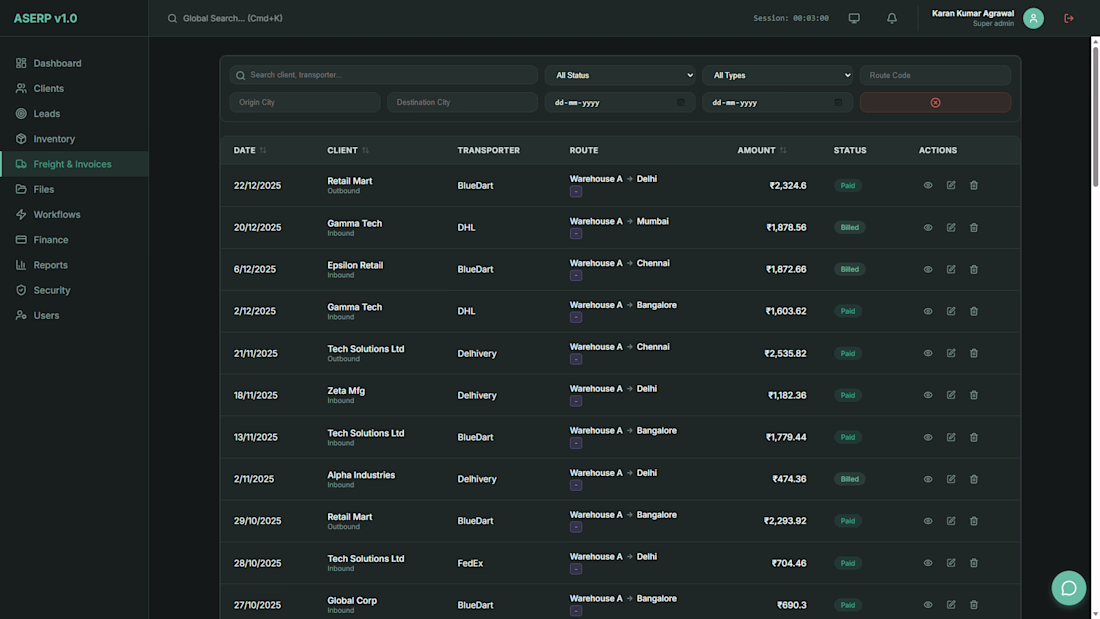
Task: Delete the Gamma Tech 20/12/2025 invoice
Action: tap(974, 227)
